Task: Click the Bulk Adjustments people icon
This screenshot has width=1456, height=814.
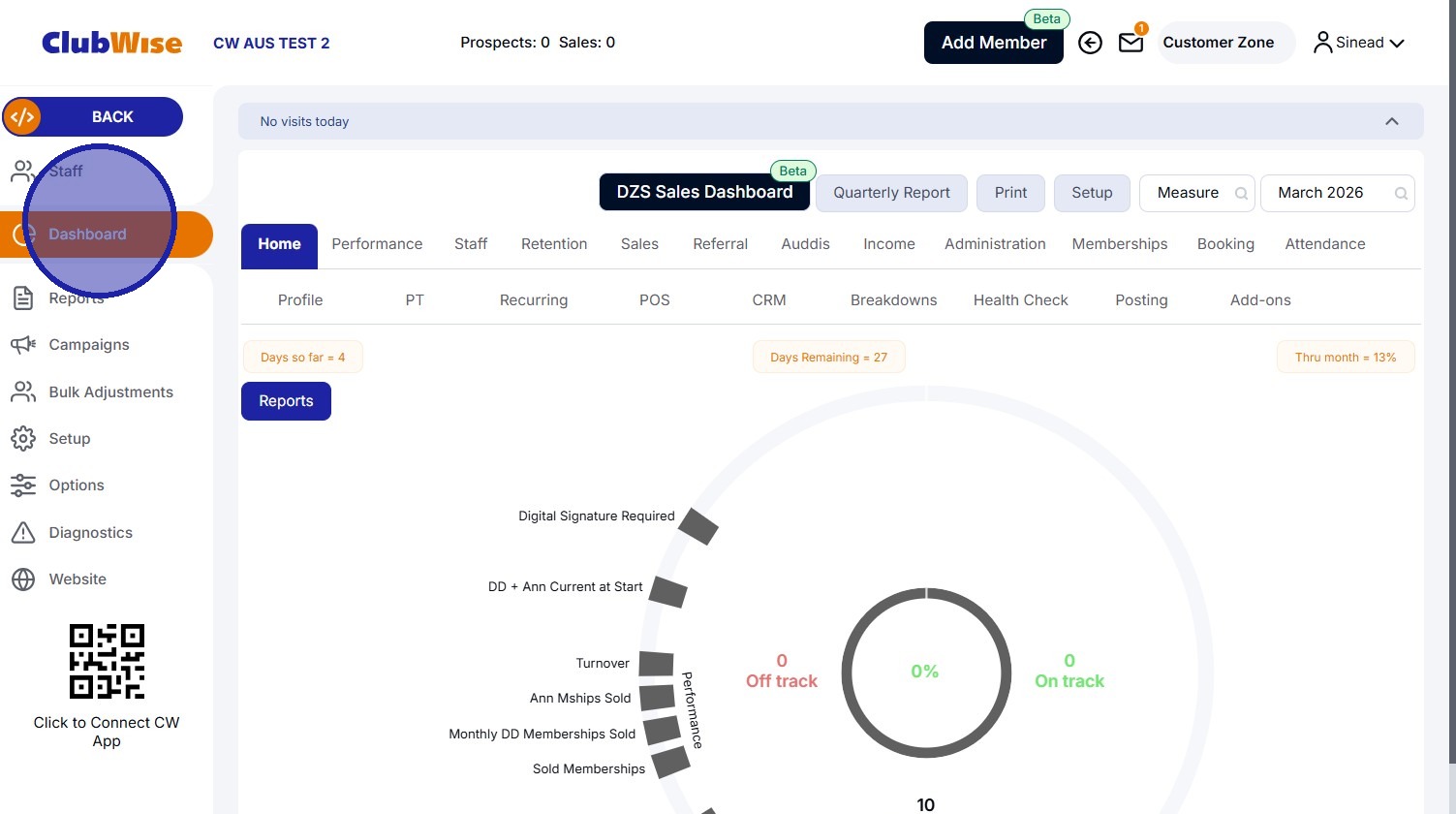Action: 23,391
